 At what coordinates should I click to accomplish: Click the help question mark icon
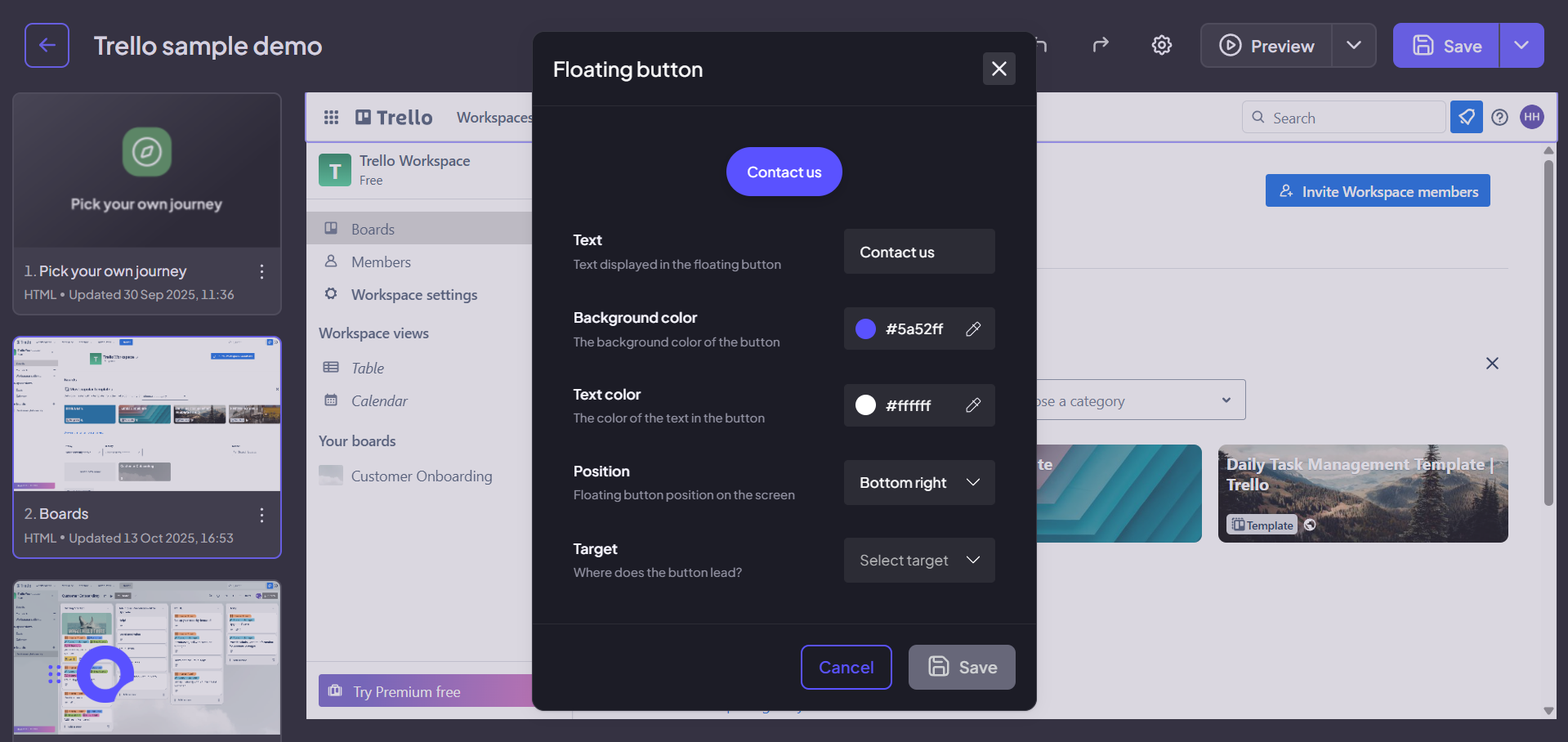(1499, 117)
